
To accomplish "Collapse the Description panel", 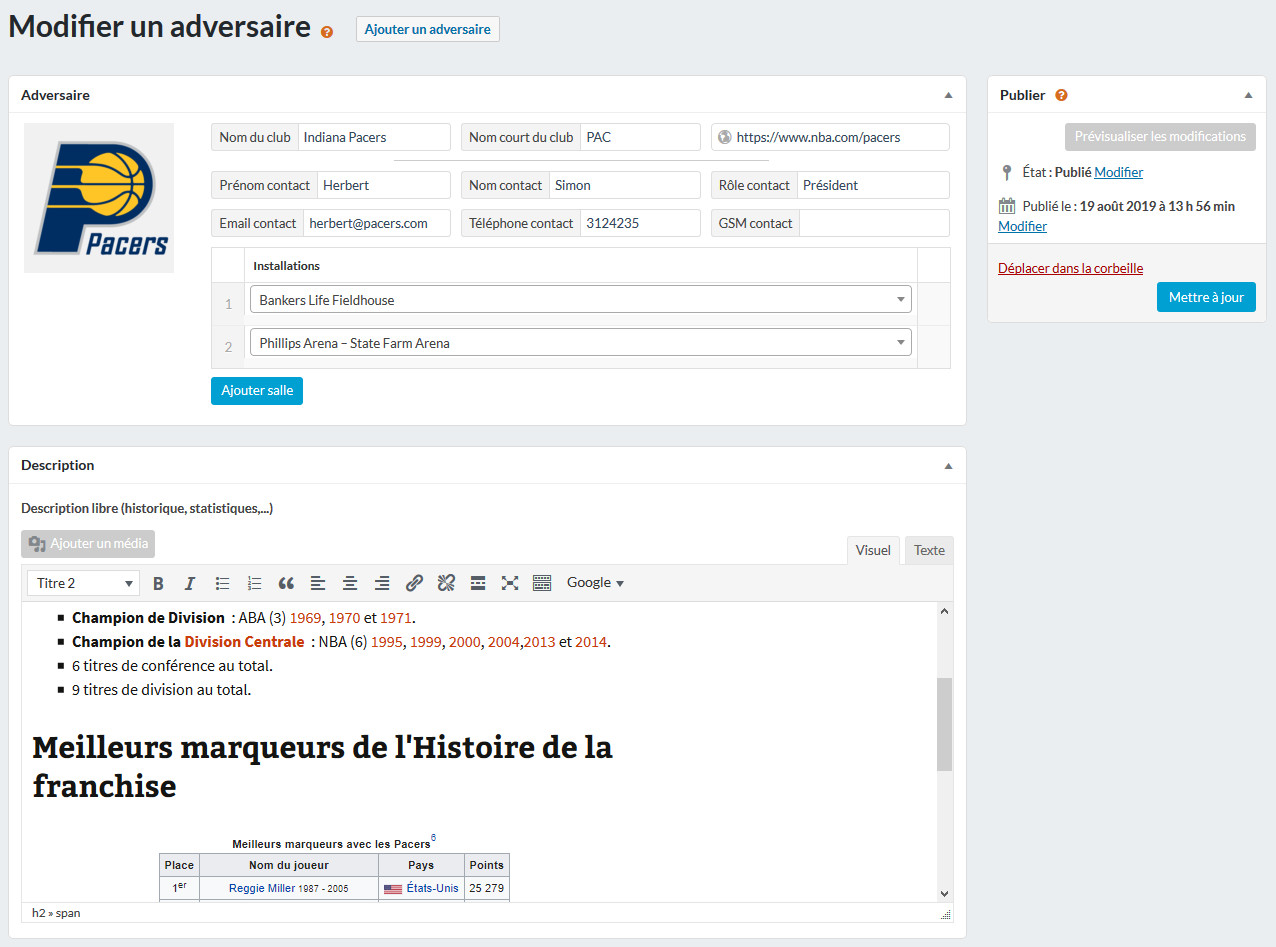I will tap(948, 465).
